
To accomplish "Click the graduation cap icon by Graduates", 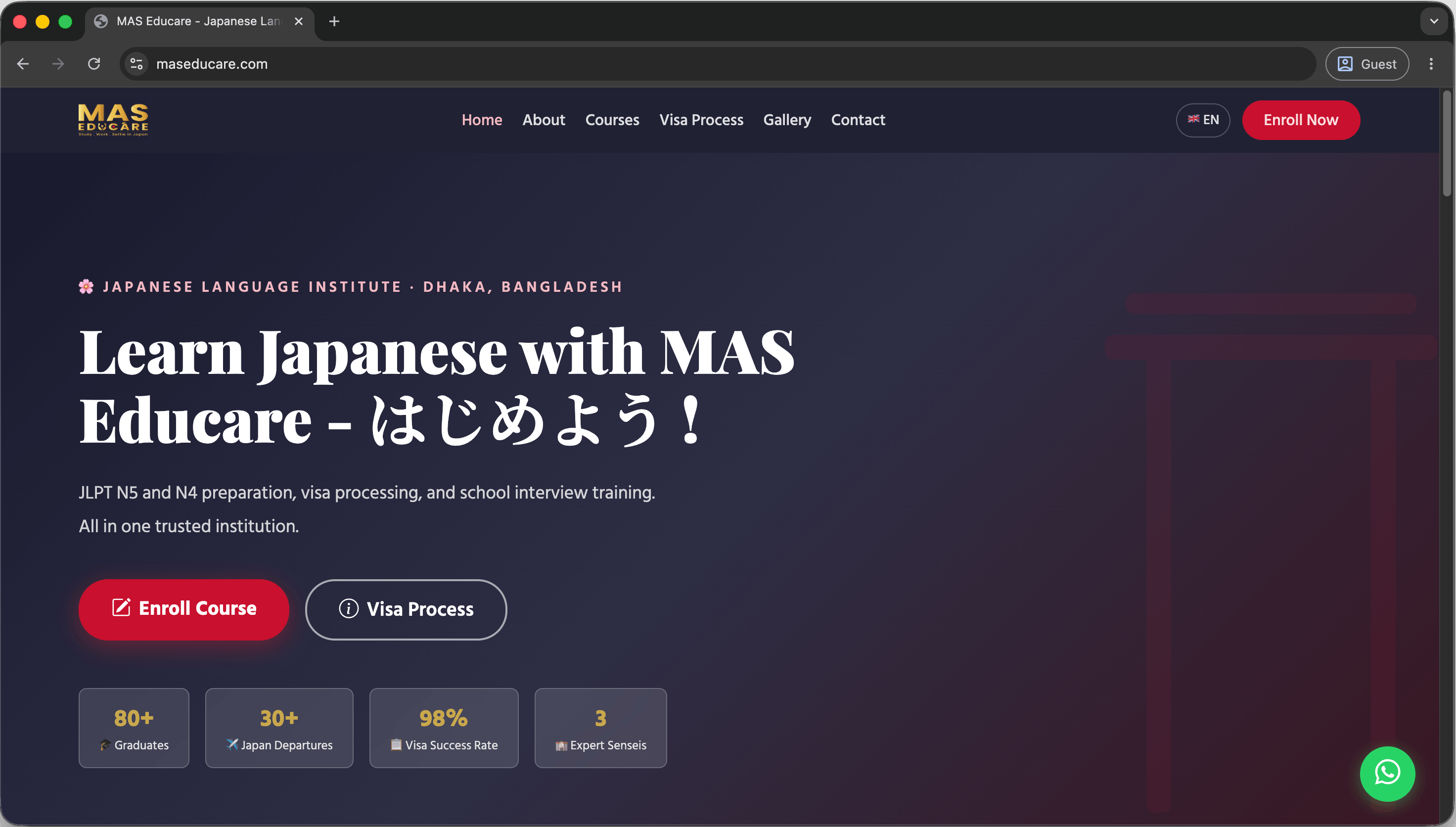I will click(106, 744).
